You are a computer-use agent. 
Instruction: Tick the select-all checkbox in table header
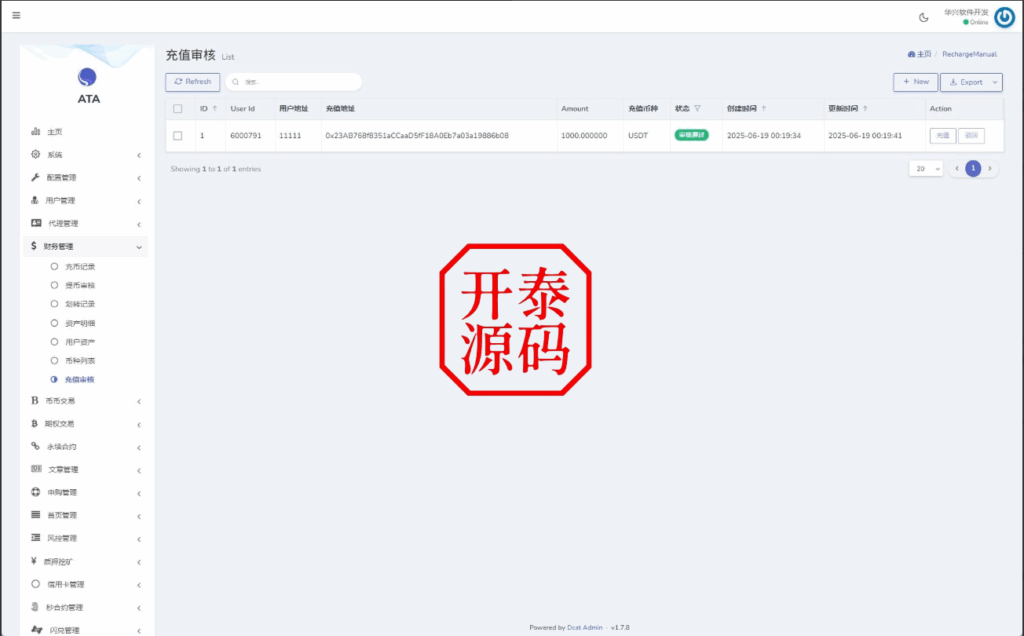click(x=178, y=108)
